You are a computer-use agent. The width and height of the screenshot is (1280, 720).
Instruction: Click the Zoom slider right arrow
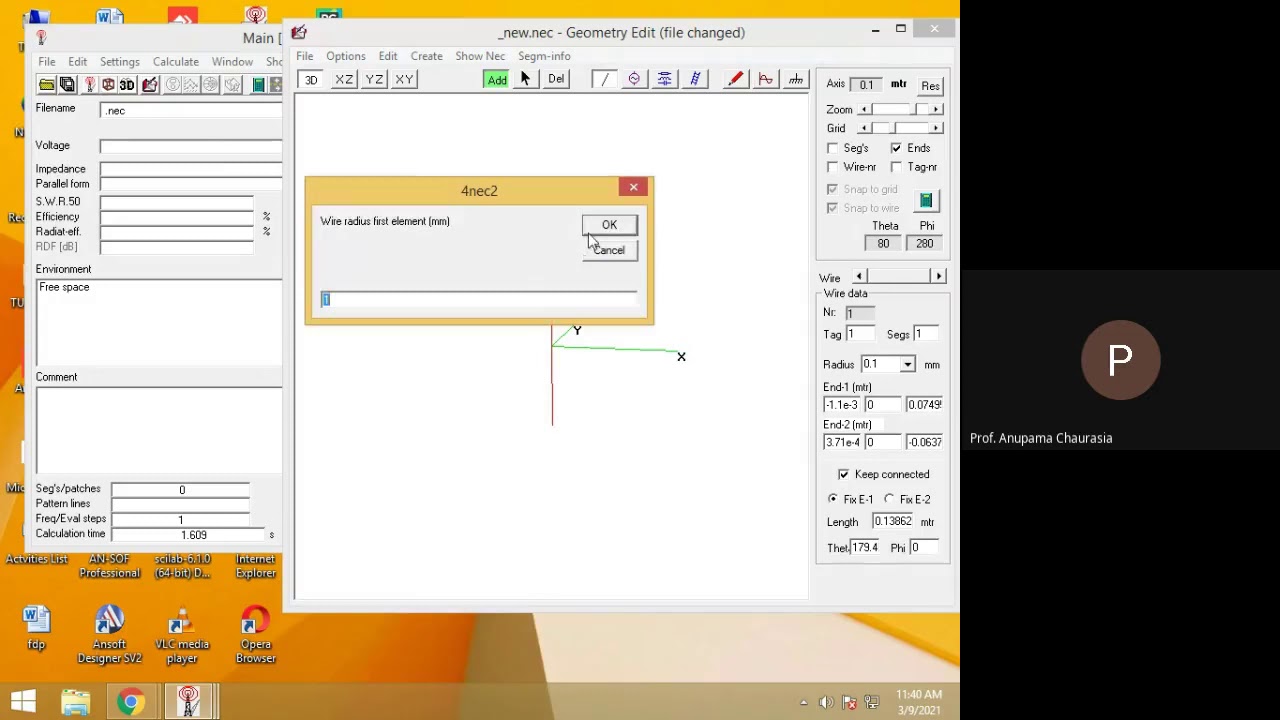click(936, 109)
